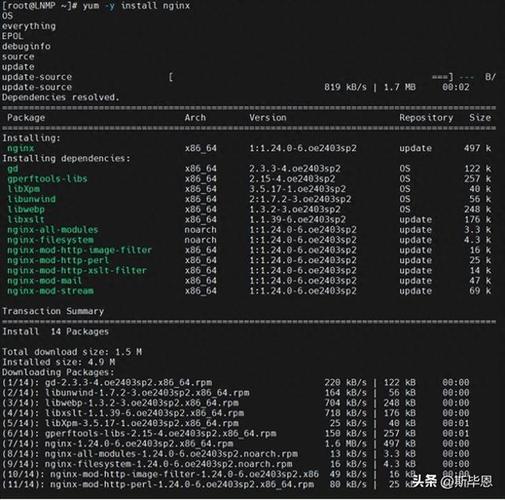The width and height of the screenshot is (505, 500).
Task: Click the (1/14) gd-2.3.3-4 rpm download line
Action: pyautogui.click(x=235, y=383)
